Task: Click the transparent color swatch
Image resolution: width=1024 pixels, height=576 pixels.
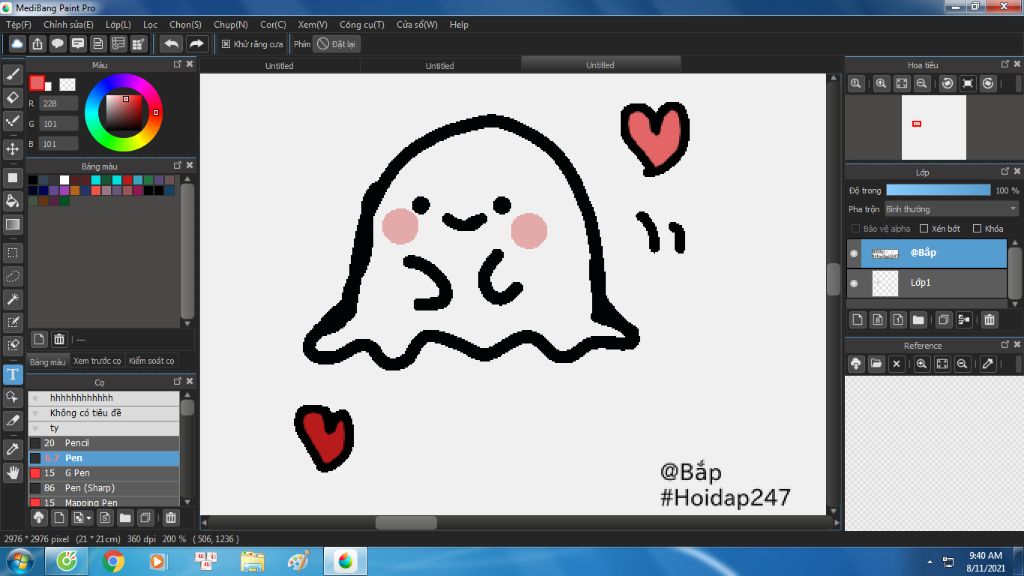Action: point(67,84)
